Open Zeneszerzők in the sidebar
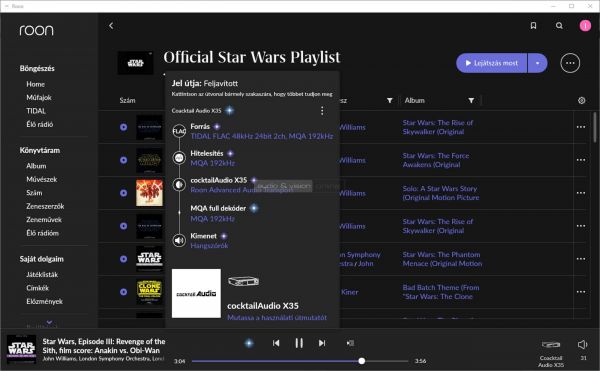Image resolution: width=600 pixels, height=371 pixels. [45, 206]
